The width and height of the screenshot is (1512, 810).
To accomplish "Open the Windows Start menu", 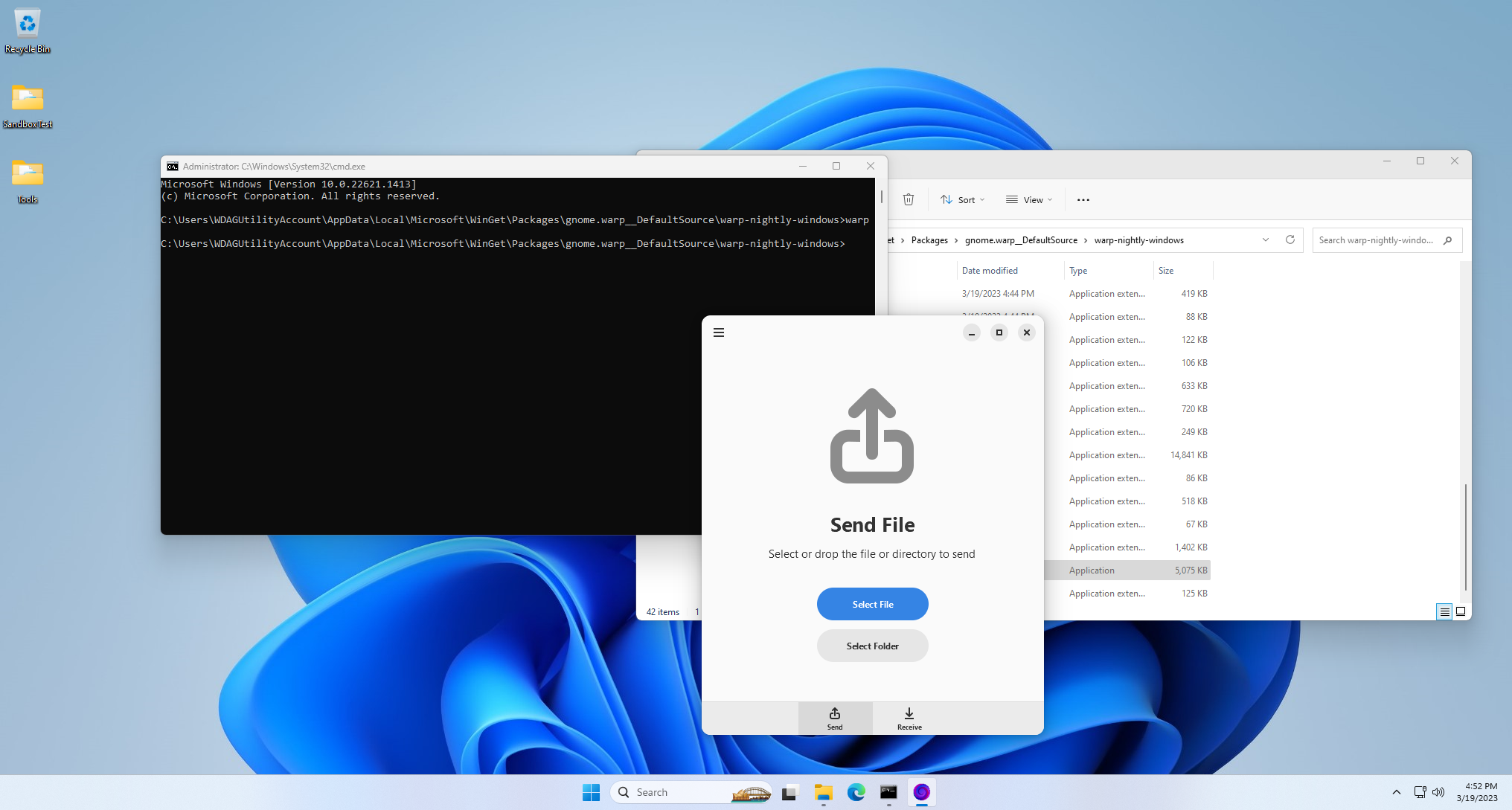I will (591, 792).
